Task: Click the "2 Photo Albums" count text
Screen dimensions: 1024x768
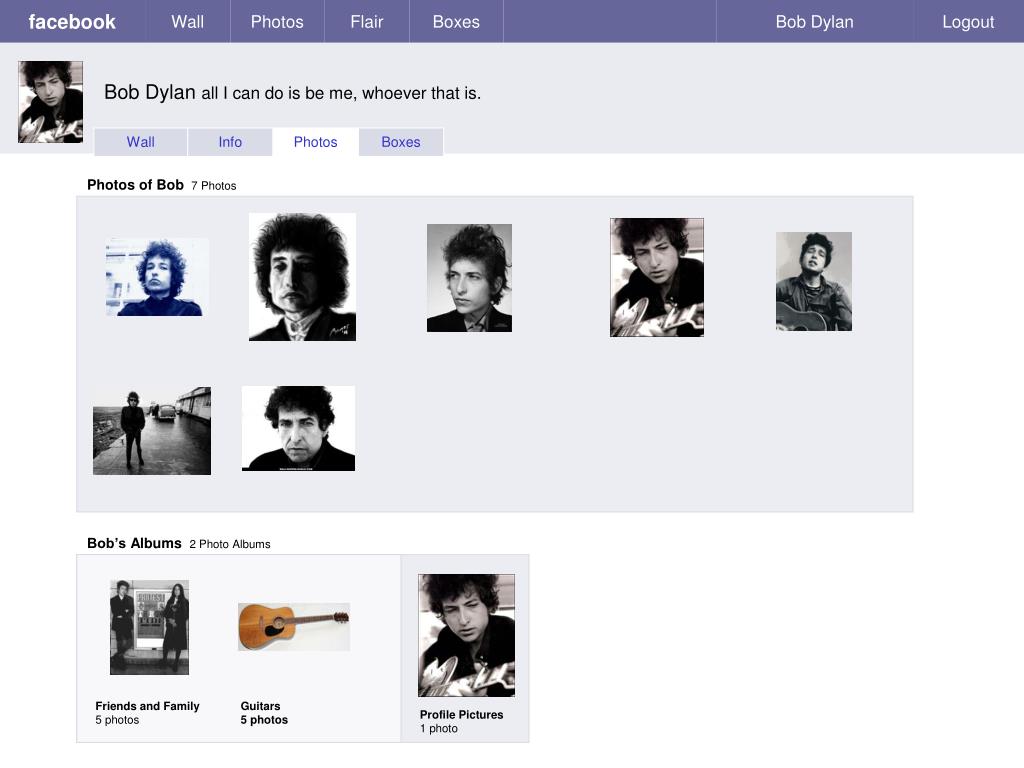Action: 230,544
